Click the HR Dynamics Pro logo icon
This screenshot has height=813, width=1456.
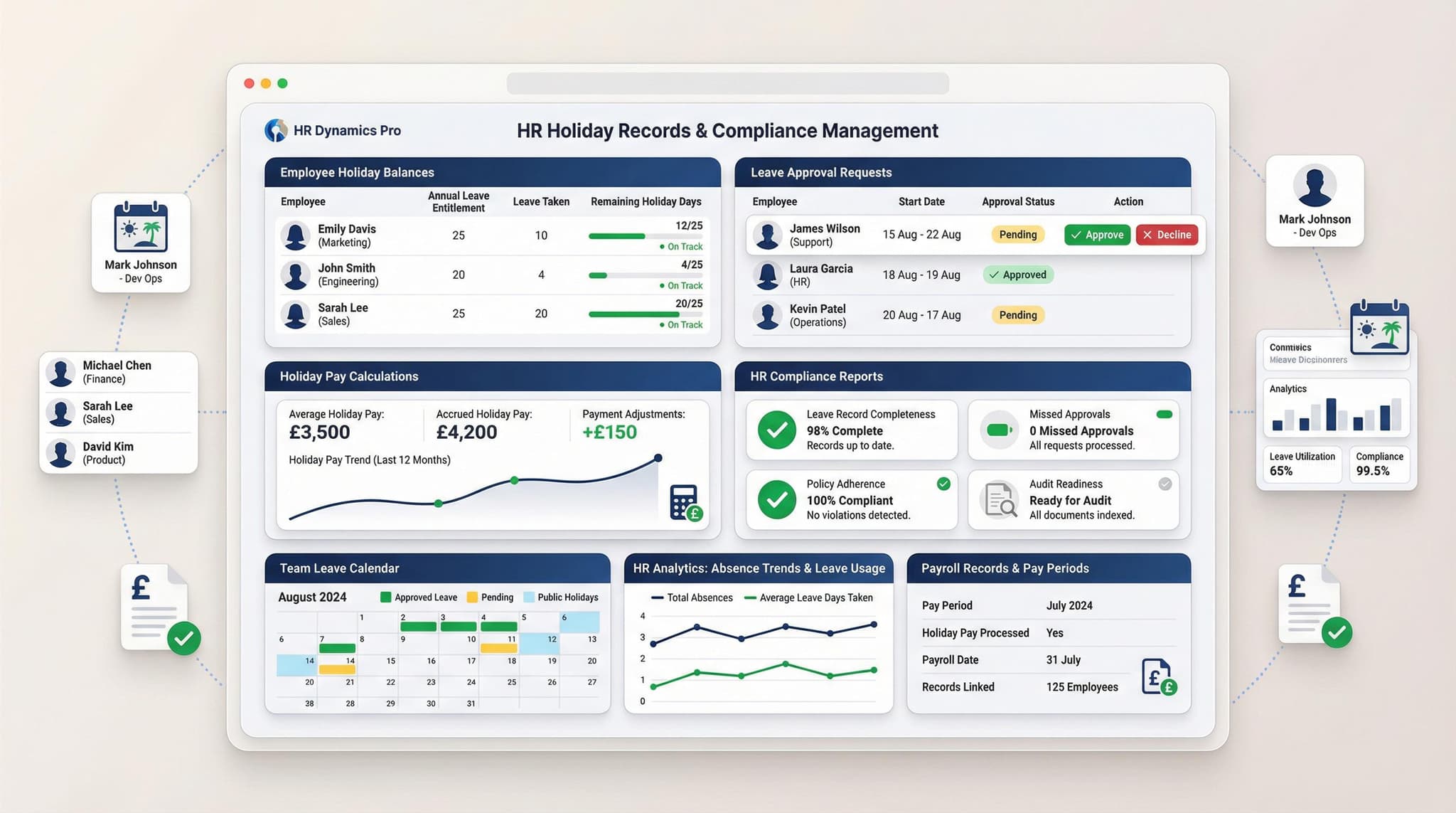tap(276, 130)
